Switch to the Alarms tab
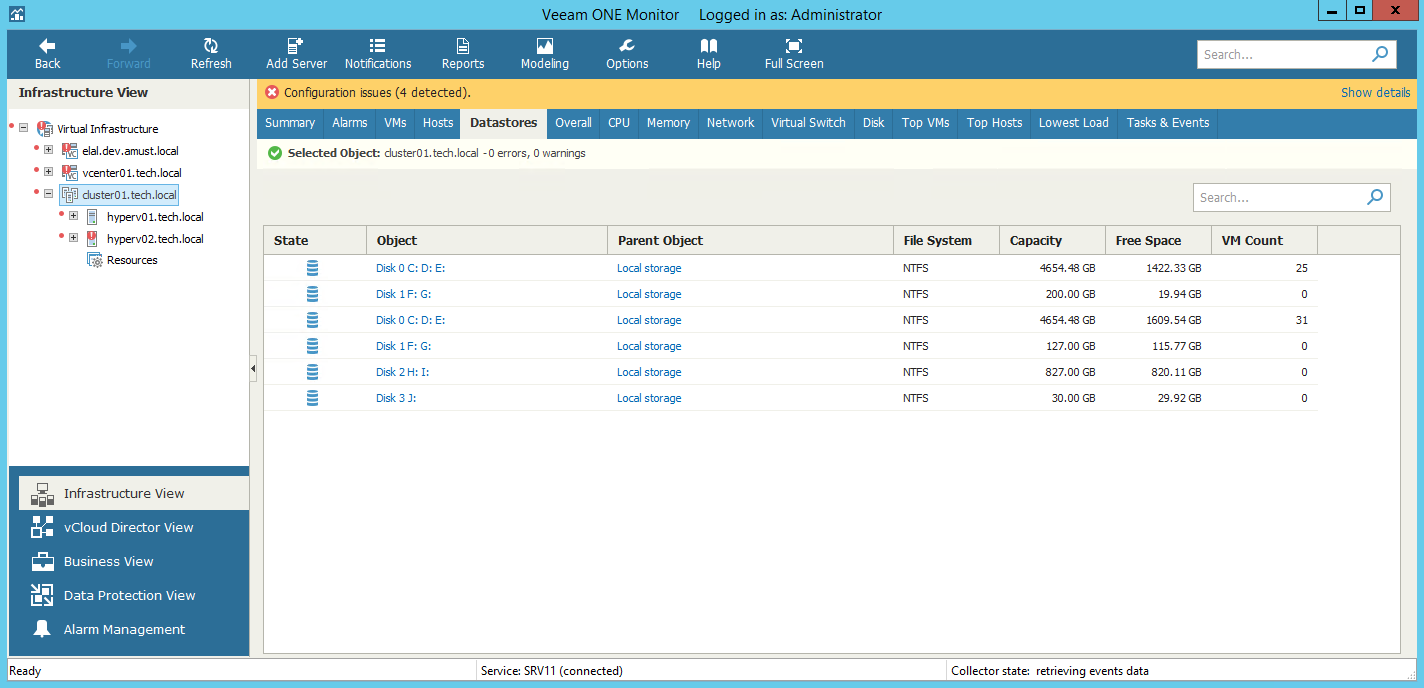Viewport: 1424px width, 688px height. pyautogui.click(x=350, y=123)
